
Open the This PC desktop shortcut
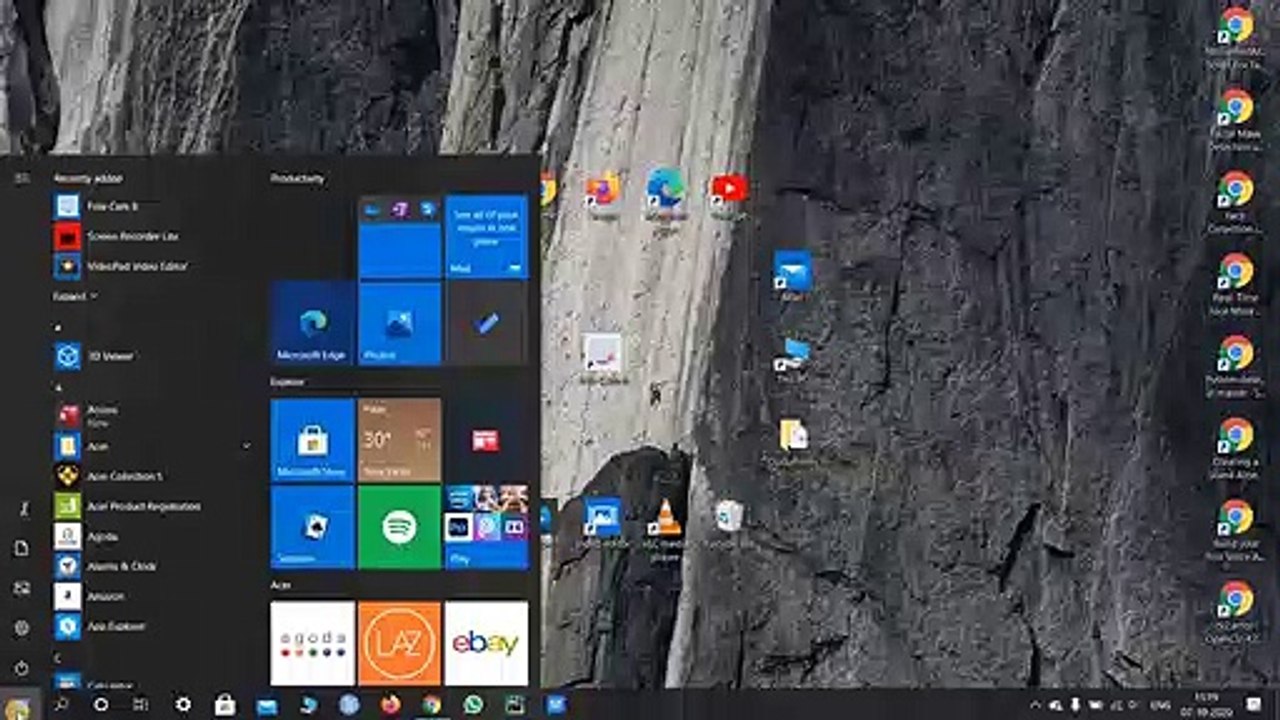click(792, 359)
